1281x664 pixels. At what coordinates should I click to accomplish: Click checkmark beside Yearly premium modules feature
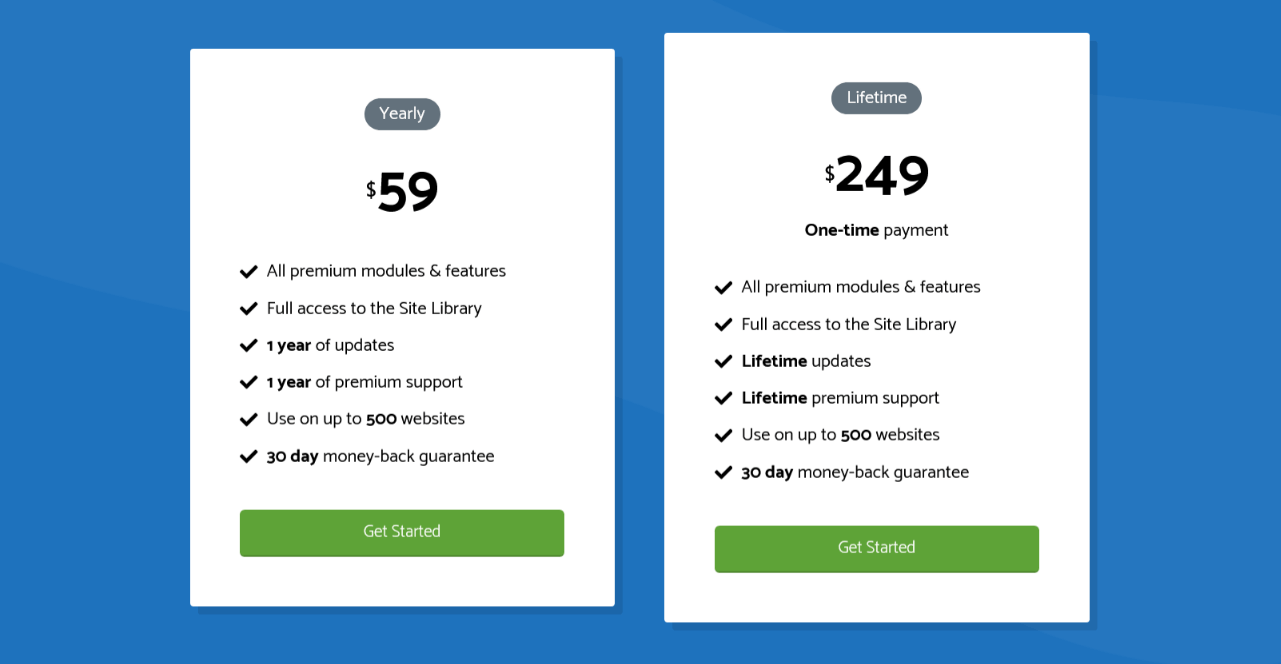click(249, 272)
